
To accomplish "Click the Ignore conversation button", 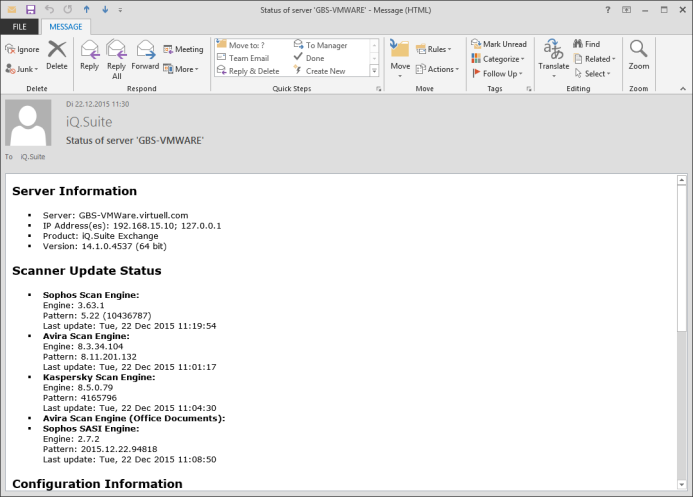I will 22,49.
